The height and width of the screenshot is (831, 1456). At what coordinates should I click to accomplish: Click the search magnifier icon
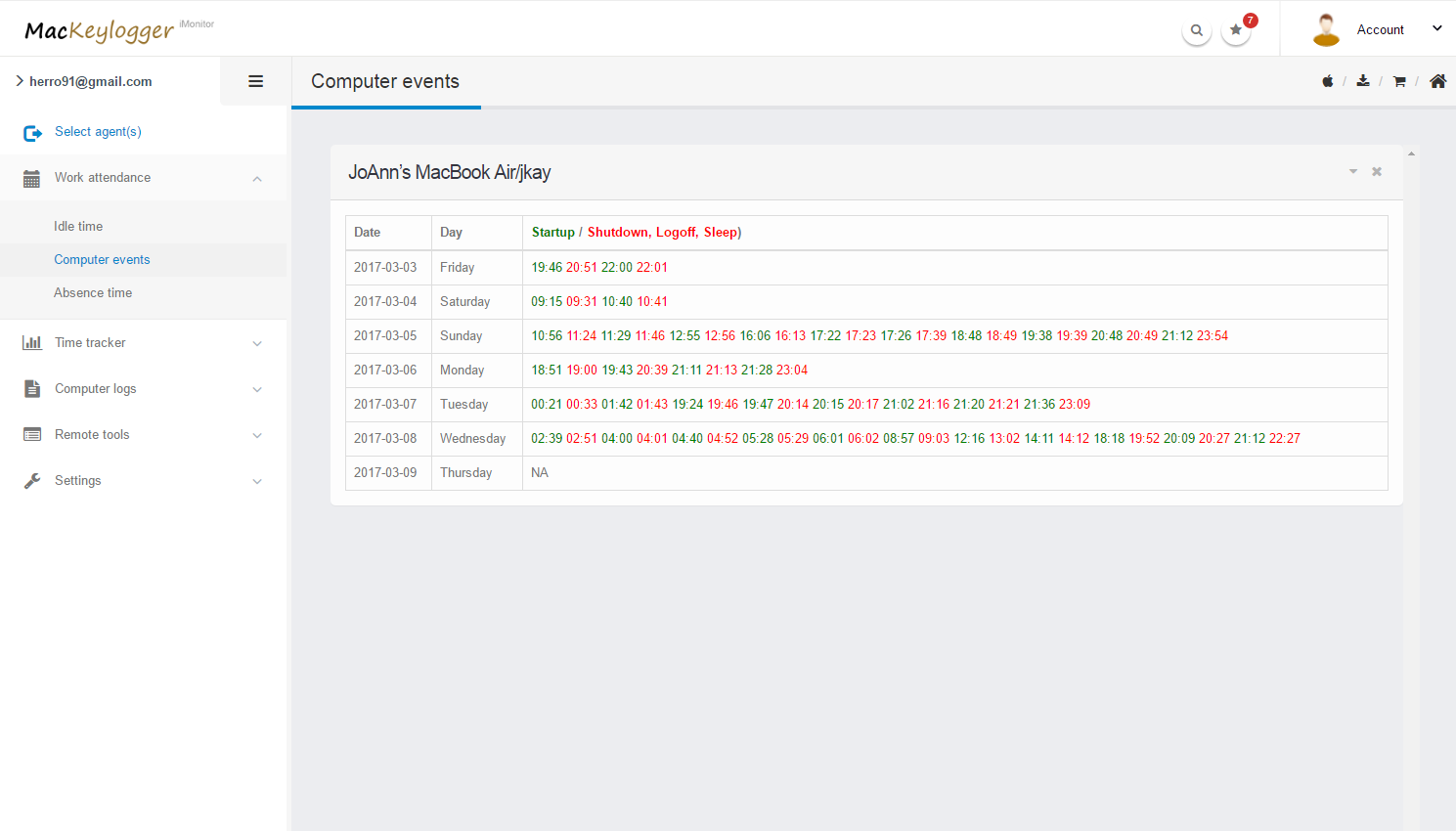pos(1196,30)
